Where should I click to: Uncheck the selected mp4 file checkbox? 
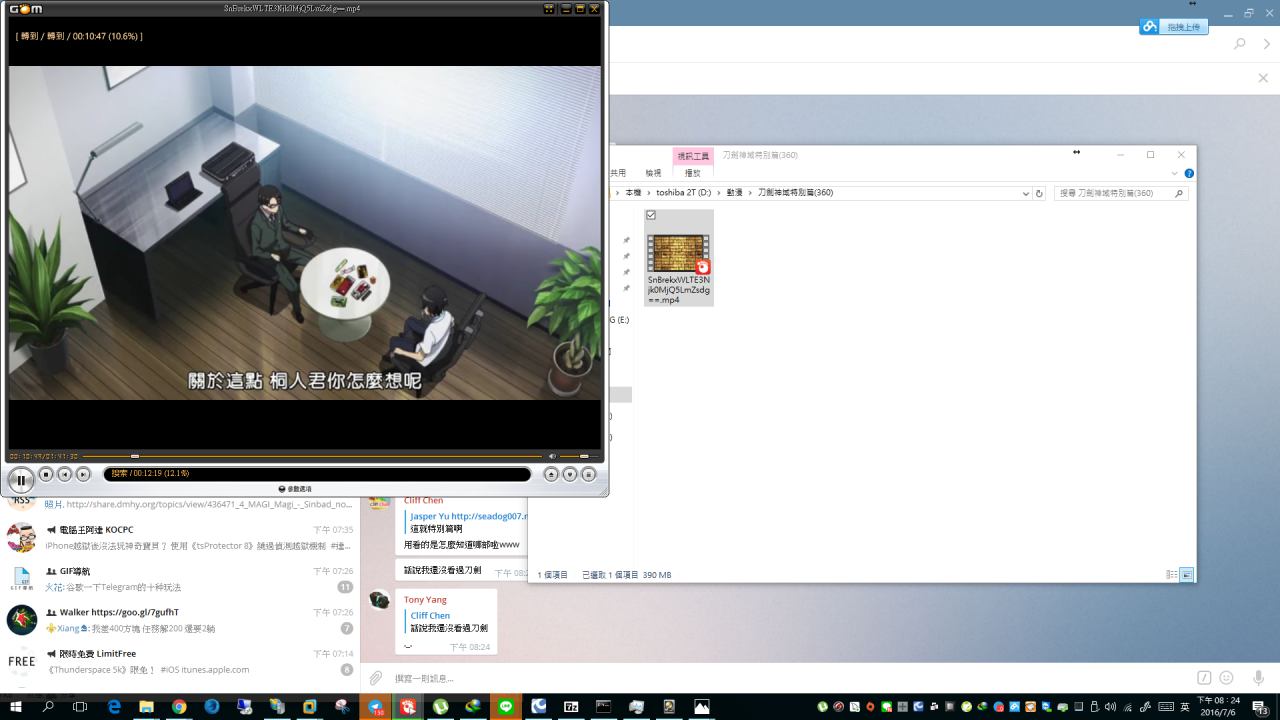click(x=651, y=215)
